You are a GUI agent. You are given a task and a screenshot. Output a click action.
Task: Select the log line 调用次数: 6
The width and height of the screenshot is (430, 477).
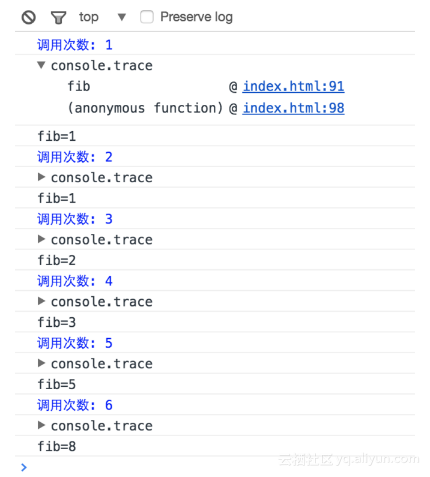click(x=215, y=405)
